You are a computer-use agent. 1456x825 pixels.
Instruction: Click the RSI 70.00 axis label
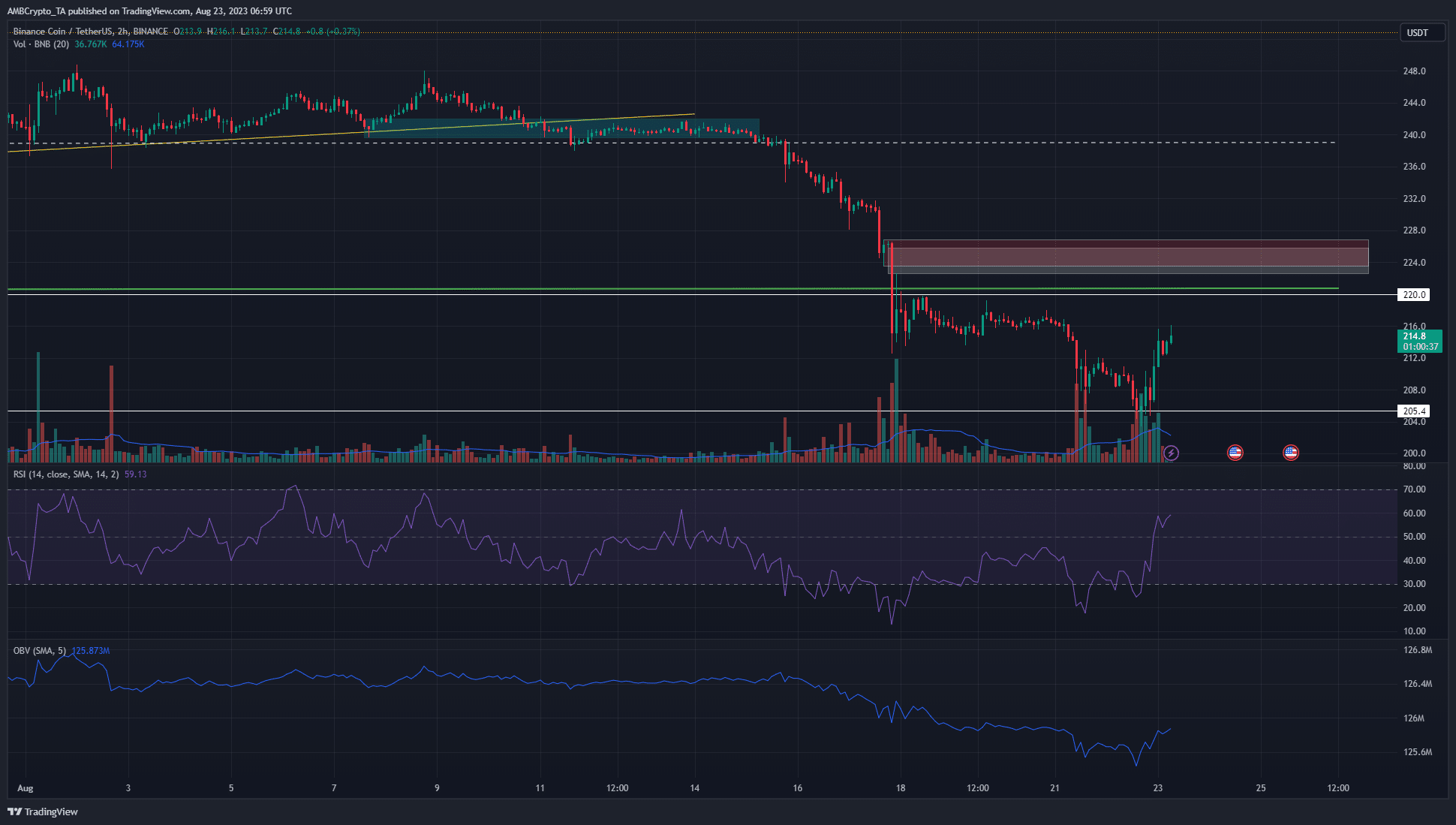(x=1414, y=489)
